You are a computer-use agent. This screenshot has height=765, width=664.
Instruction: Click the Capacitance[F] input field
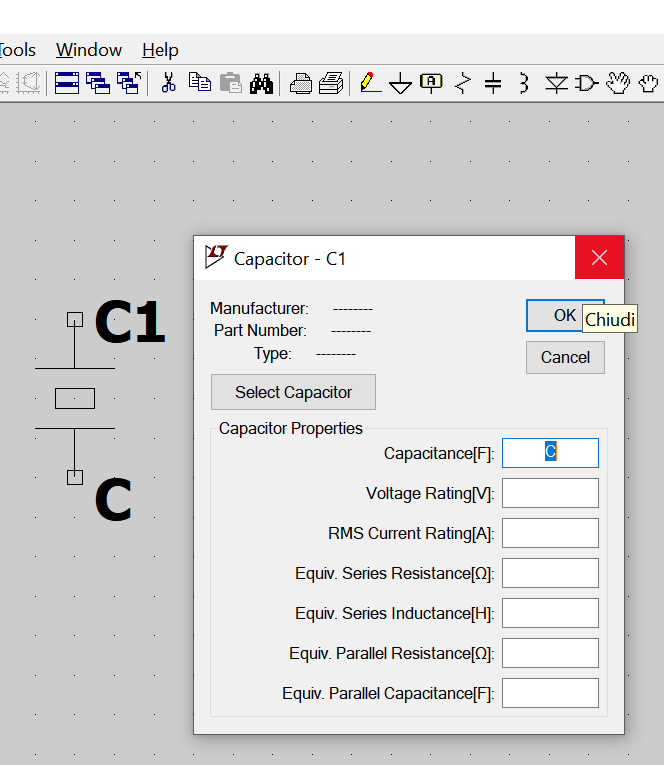coord(550,453)
